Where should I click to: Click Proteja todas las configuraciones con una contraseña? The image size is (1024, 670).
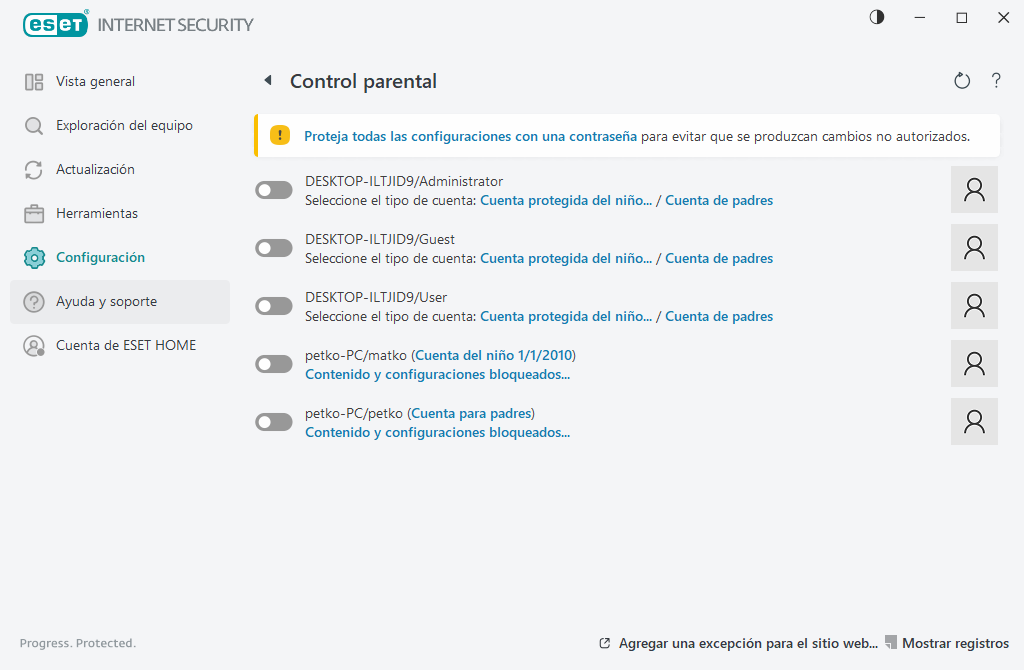pos(470,136)
